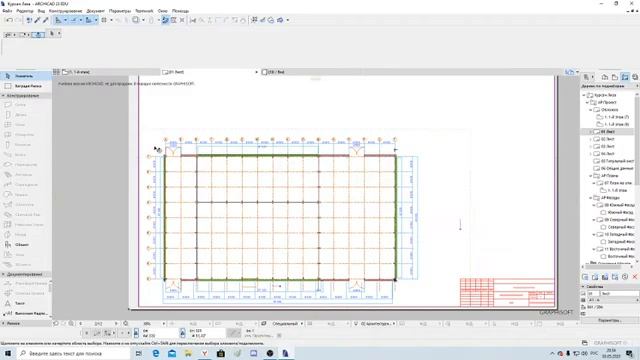Open the Специальный dropdown in status bar
Image resolution: width=640 pixels, height=360 pixels.
point(287,324)
